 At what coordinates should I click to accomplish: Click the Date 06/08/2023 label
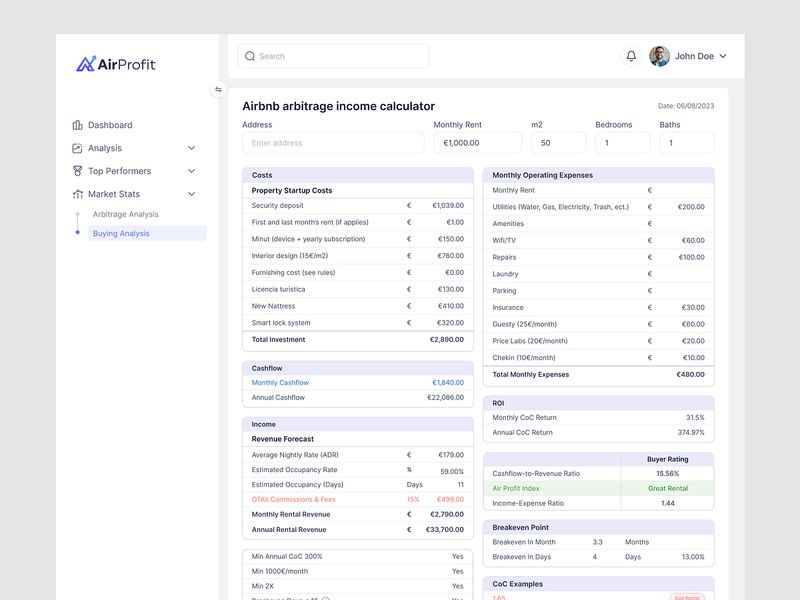click(686, 106)
